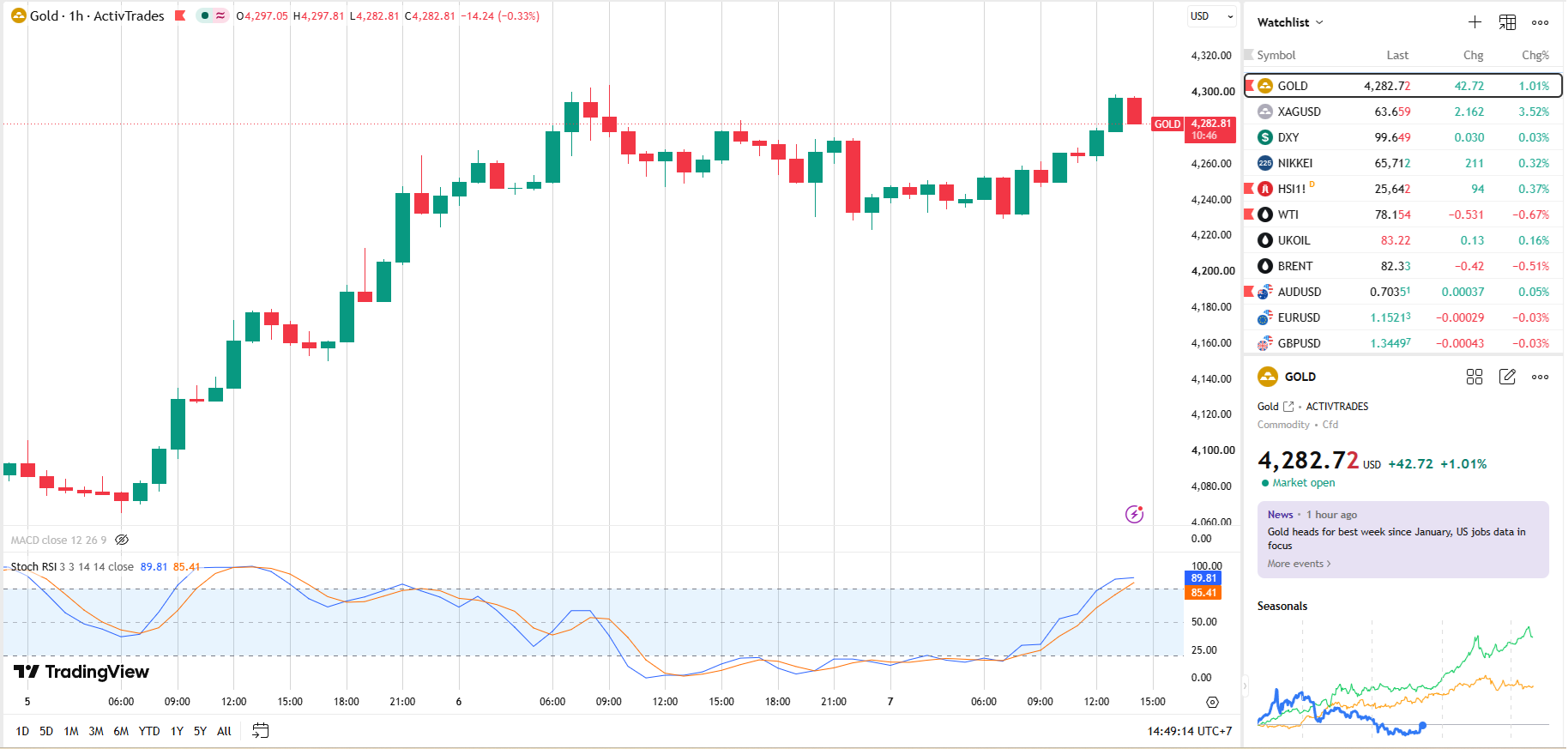Screen dimensions: 1568x749
Task: Open the Gold best week news headline
Action: [1396, 539]
